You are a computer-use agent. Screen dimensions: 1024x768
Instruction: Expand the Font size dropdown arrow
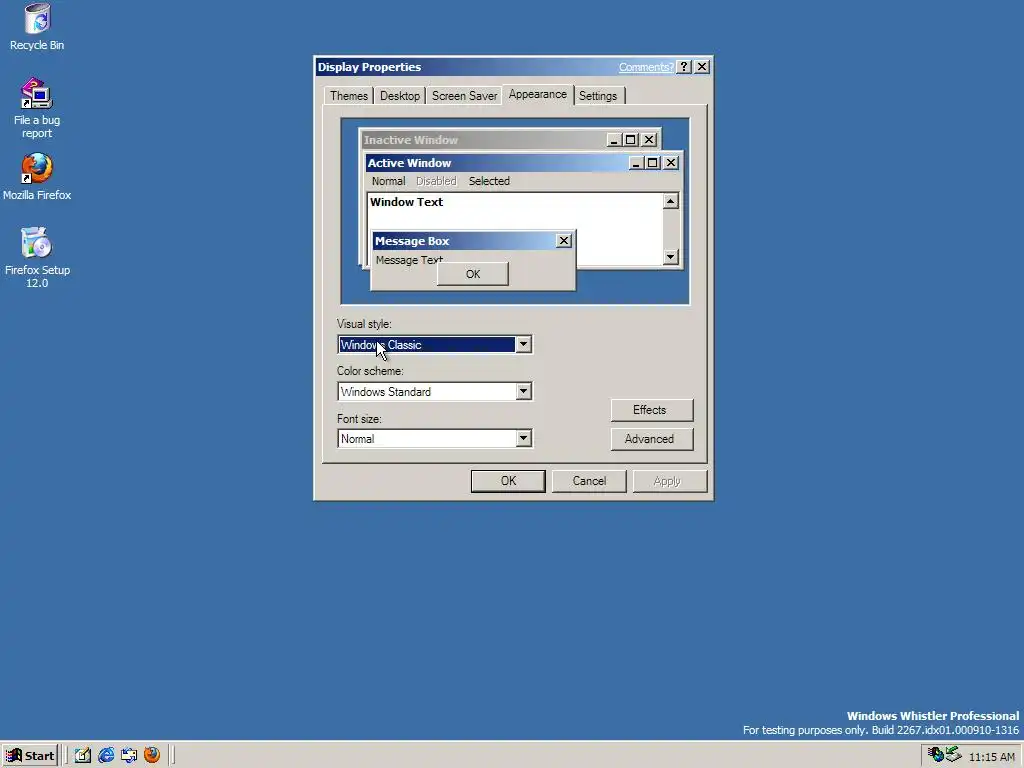click(523, 439)
